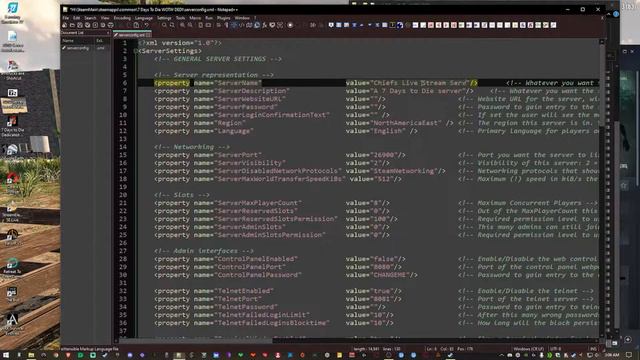Open the View menu

[x=105, y=18]
